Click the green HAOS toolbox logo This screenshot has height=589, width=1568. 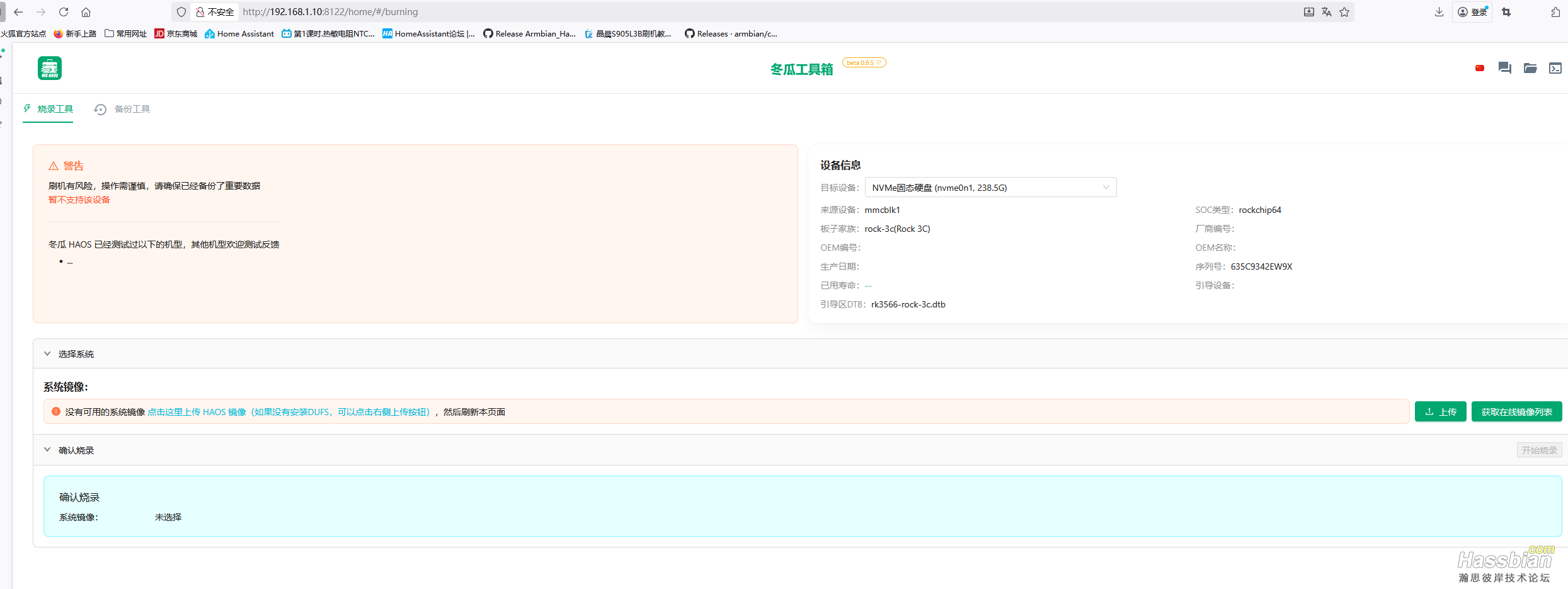click(49, 68)
